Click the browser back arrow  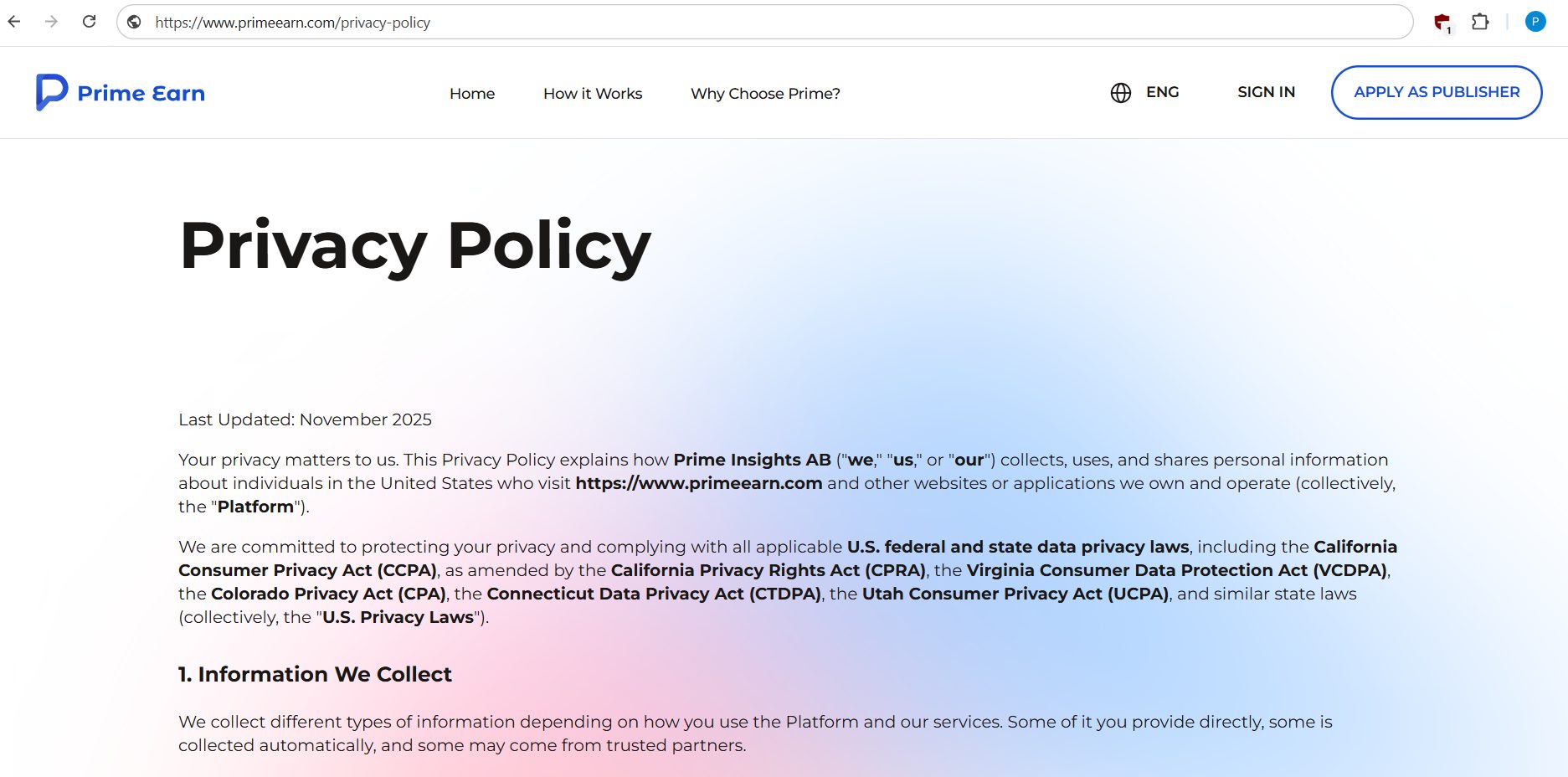point(14,22)
